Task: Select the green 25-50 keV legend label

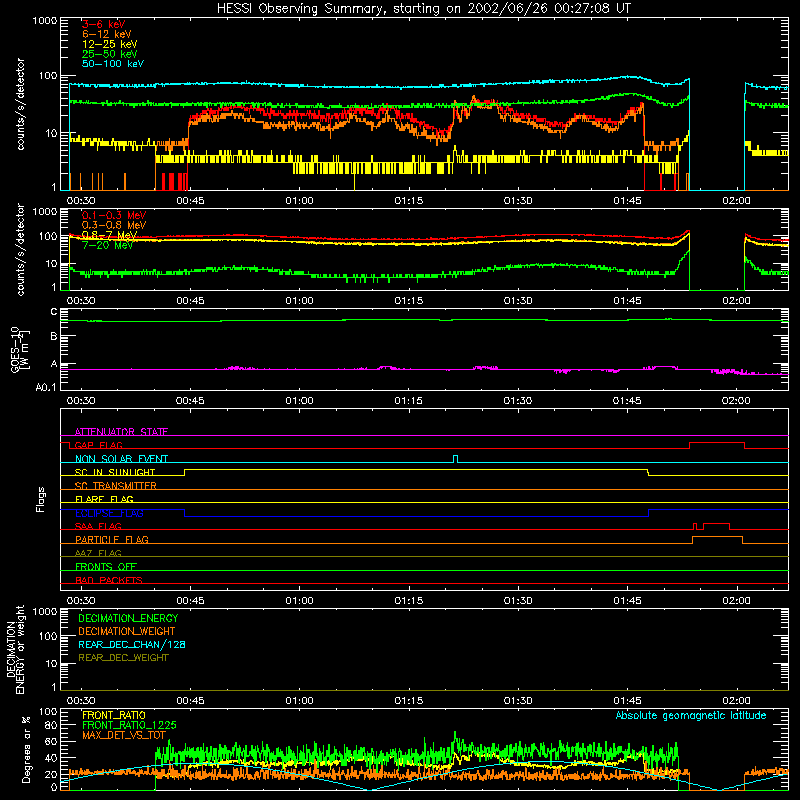Action: 110,54
